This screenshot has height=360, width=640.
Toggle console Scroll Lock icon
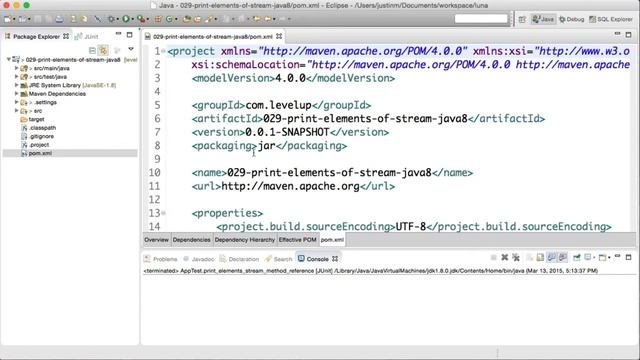pos(540,257)
